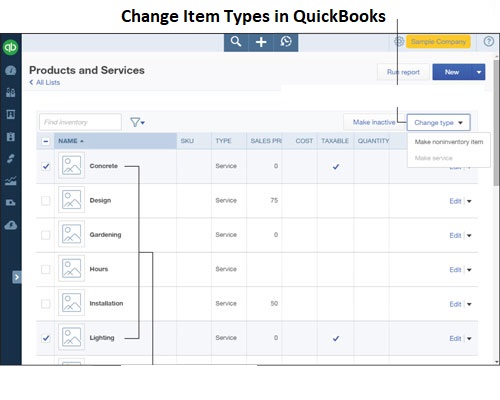Click the New button
The width and height of the screenshot is (500, 400).
pyautogui.click(x=452, y=72)
